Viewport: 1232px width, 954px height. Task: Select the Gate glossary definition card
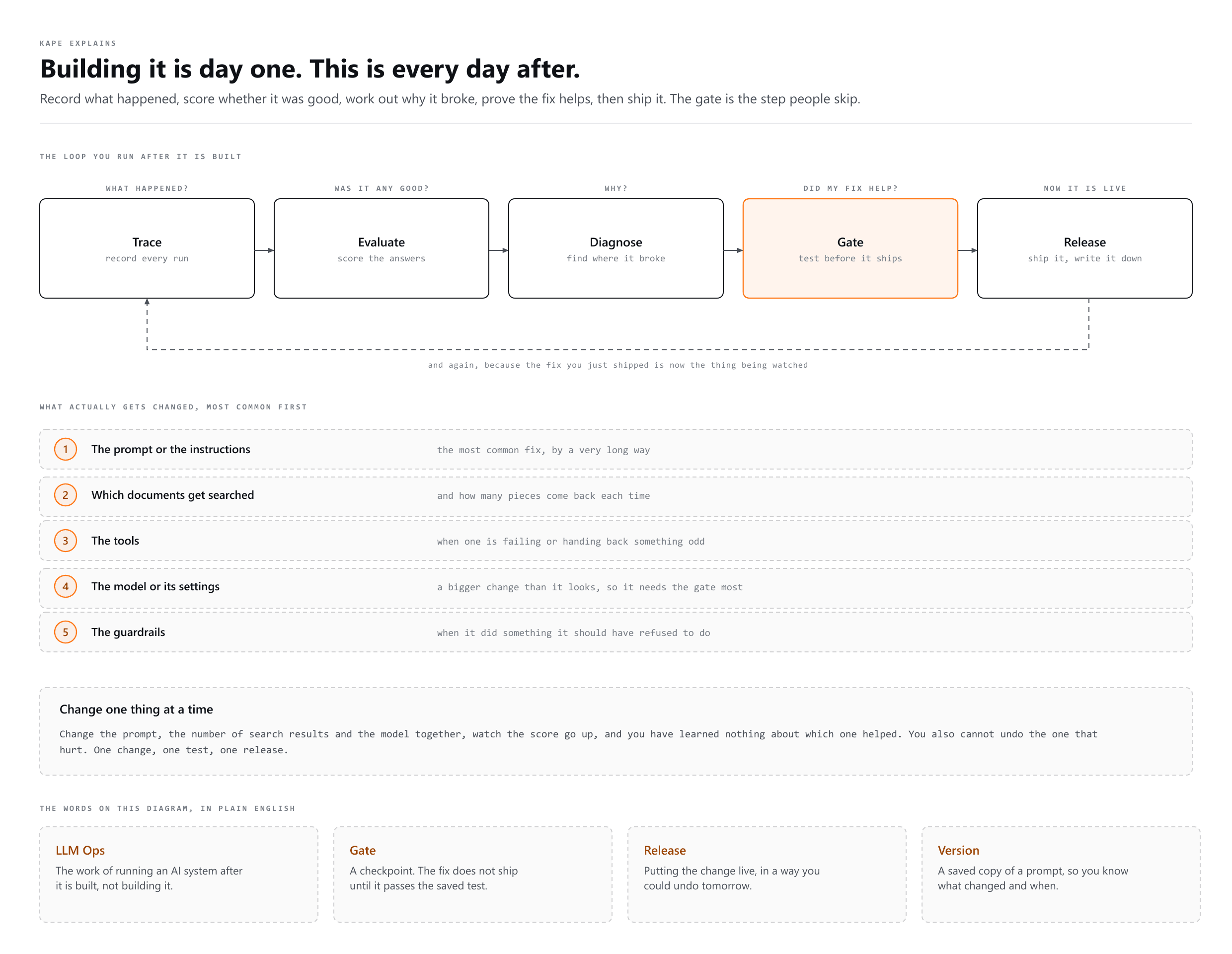473,874
